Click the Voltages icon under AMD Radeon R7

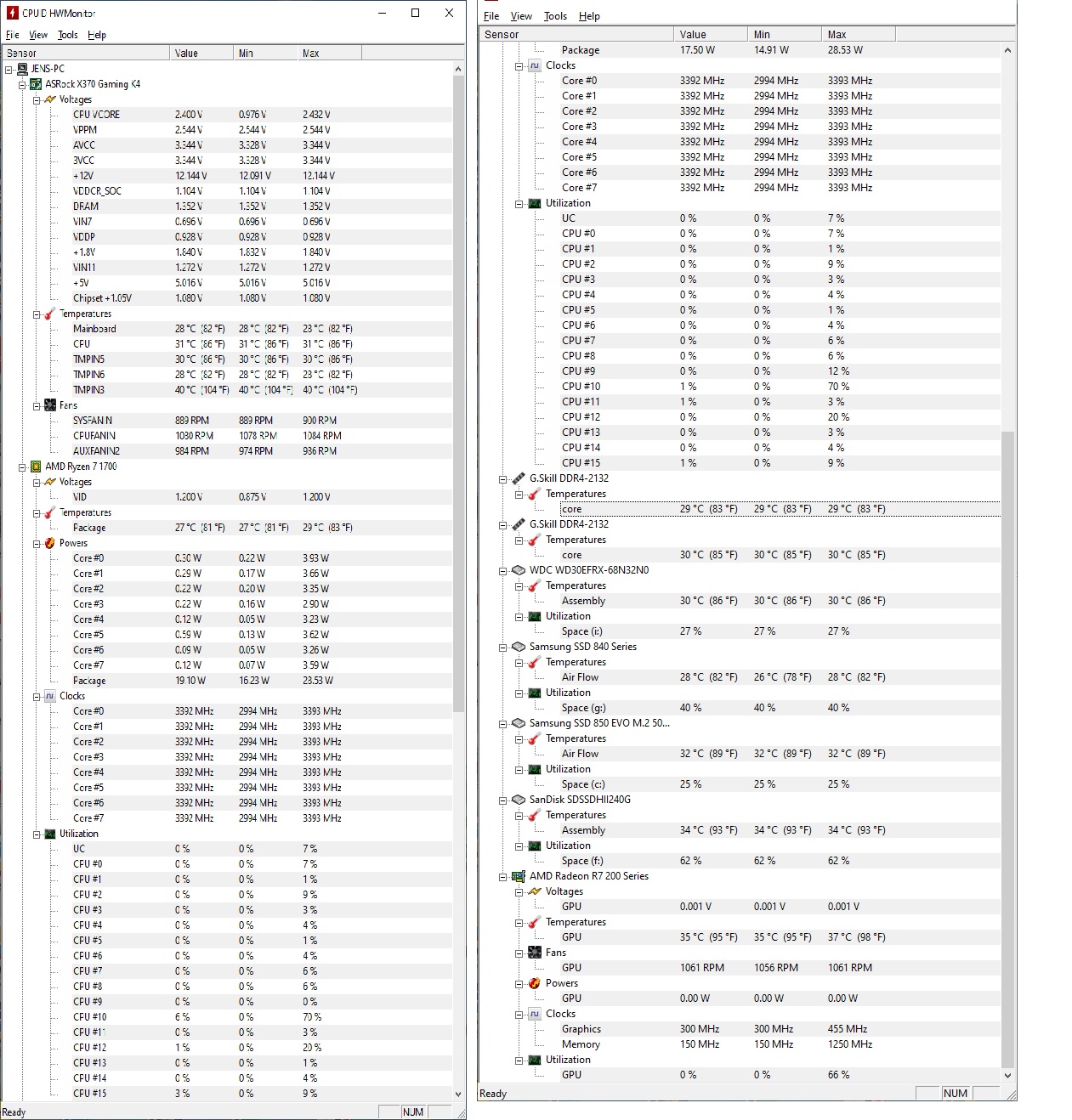pos(535,891)
